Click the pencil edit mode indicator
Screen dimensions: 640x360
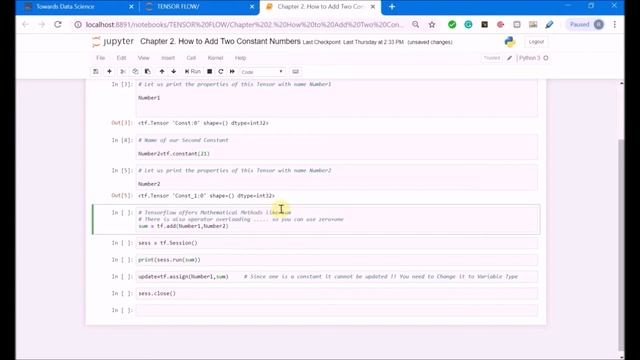509,58
